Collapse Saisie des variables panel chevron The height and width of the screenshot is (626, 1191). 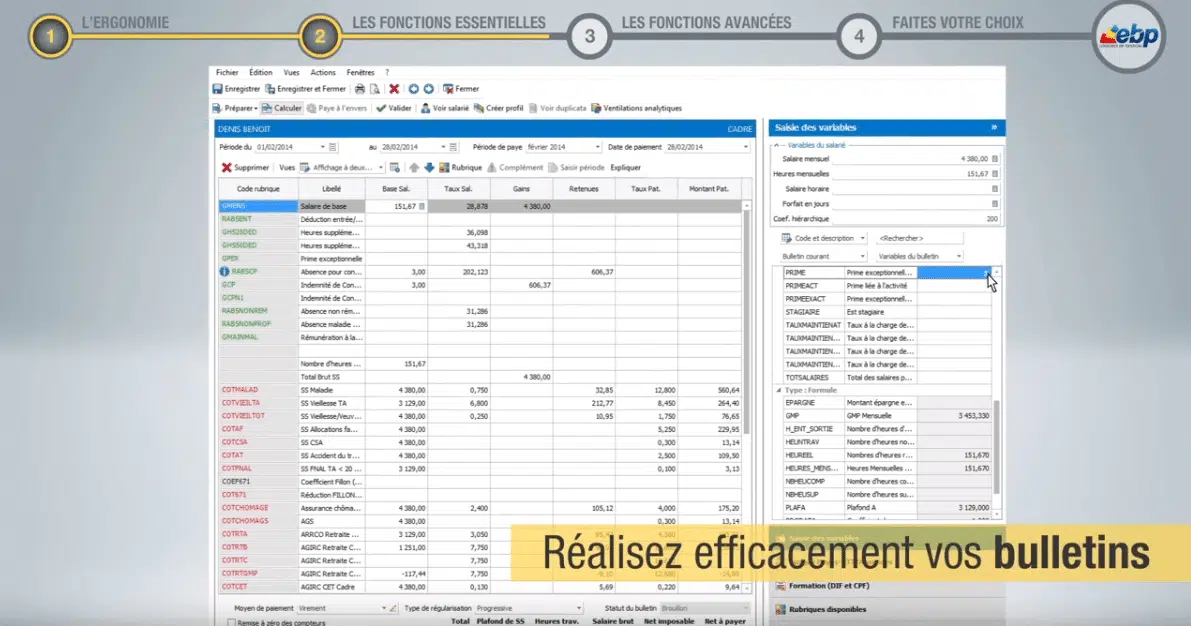994,128
